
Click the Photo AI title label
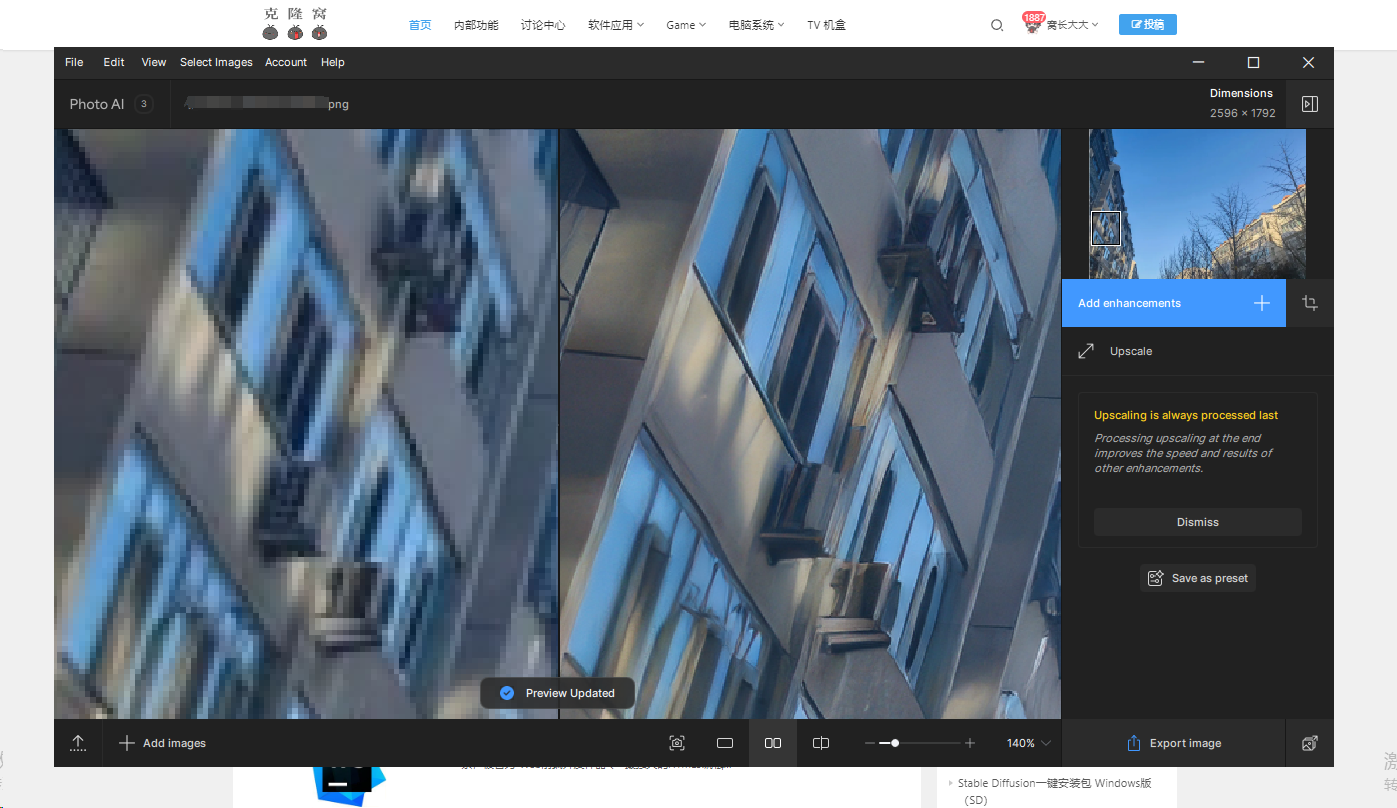(x=97, y=104)
